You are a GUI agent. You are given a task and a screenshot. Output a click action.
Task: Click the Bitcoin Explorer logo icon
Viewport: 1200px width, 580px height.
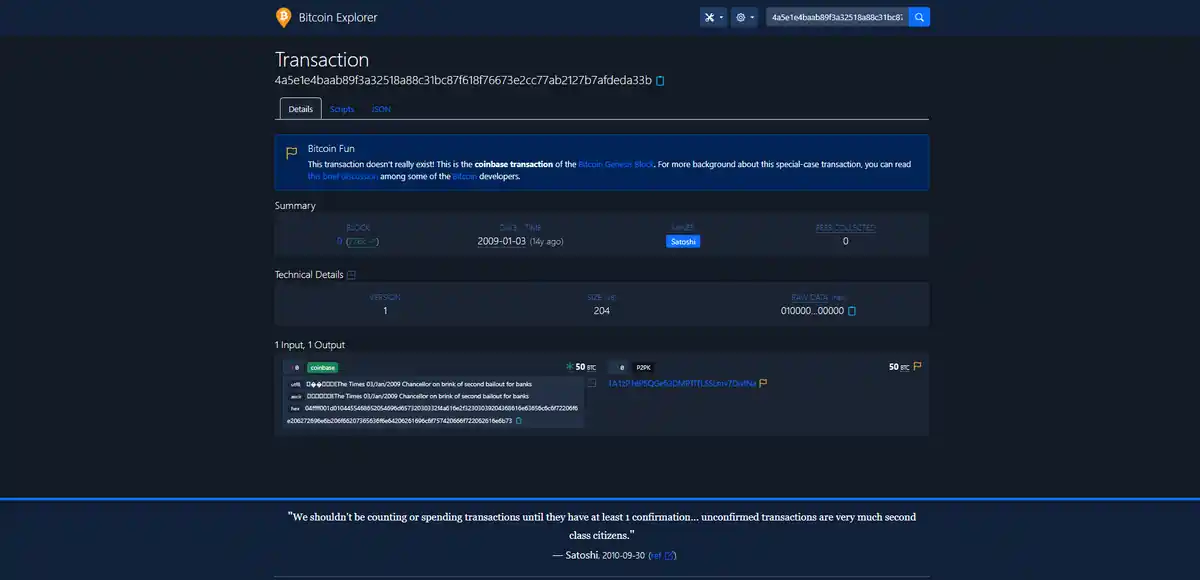tap(284, 17)
